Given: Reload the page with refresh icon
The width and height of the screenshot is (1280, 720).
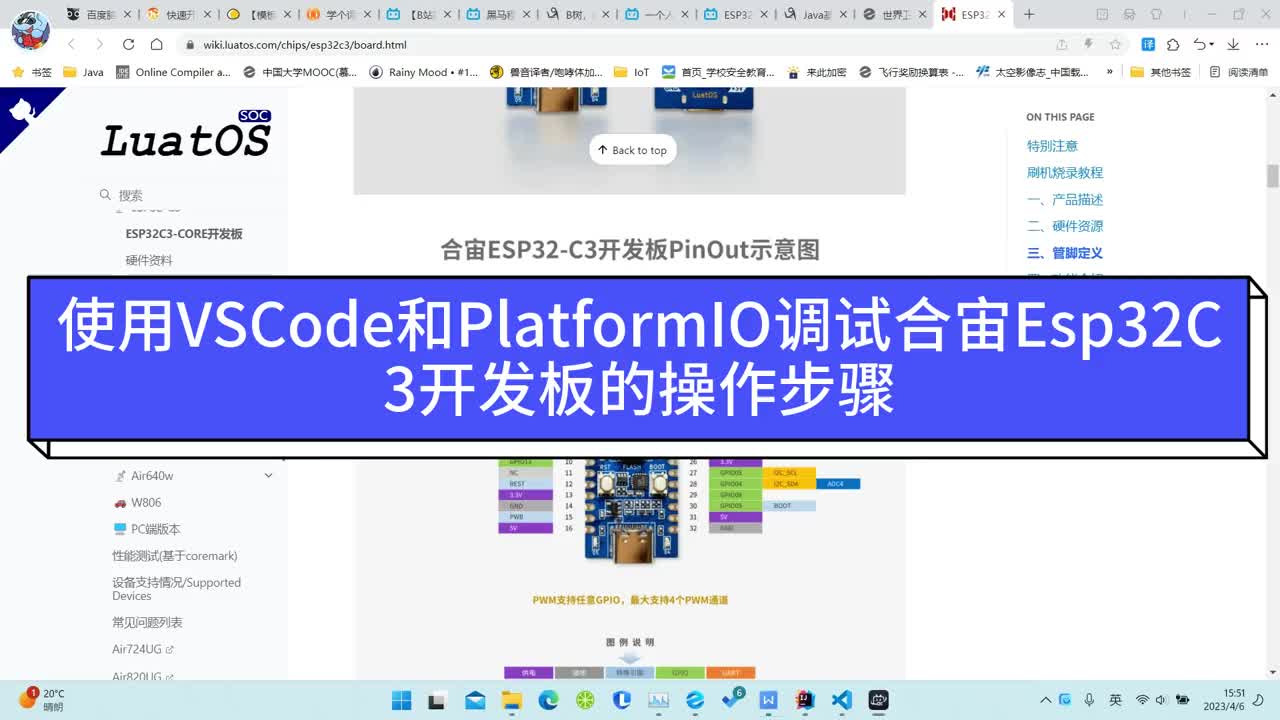Looking at the screenshot, I should coord(128,44).
